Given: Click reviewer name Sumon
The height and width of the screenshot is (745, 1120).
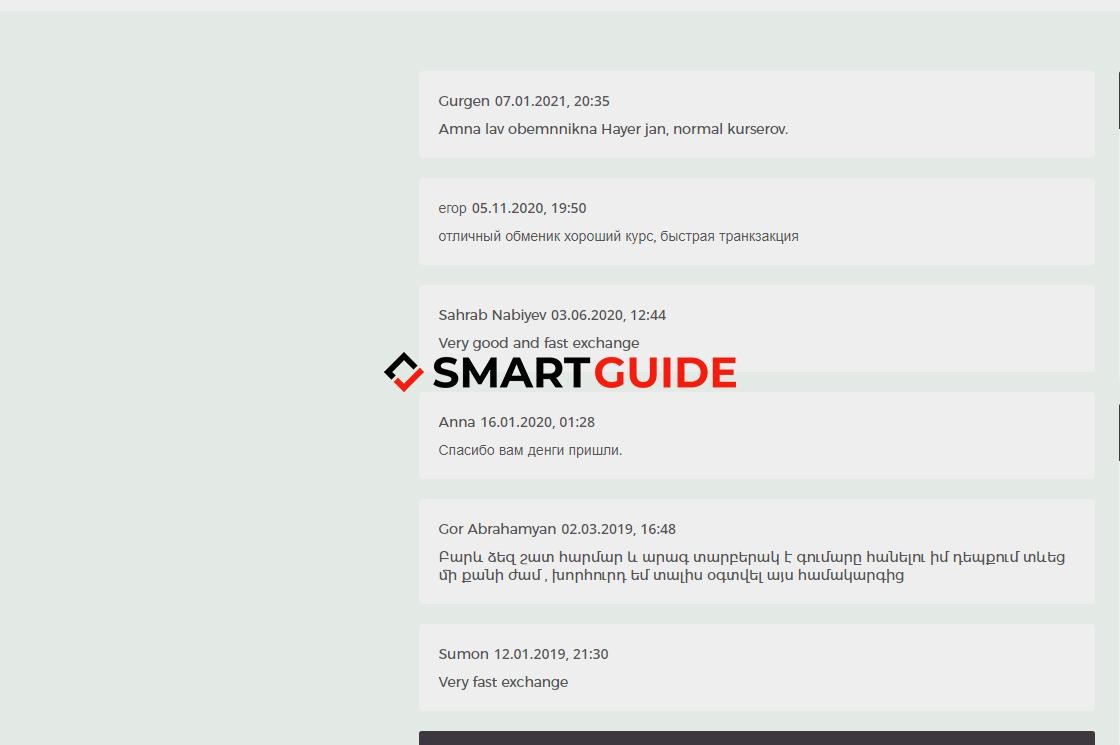Looking at the screenshot, I should click(x=464, y=654).
